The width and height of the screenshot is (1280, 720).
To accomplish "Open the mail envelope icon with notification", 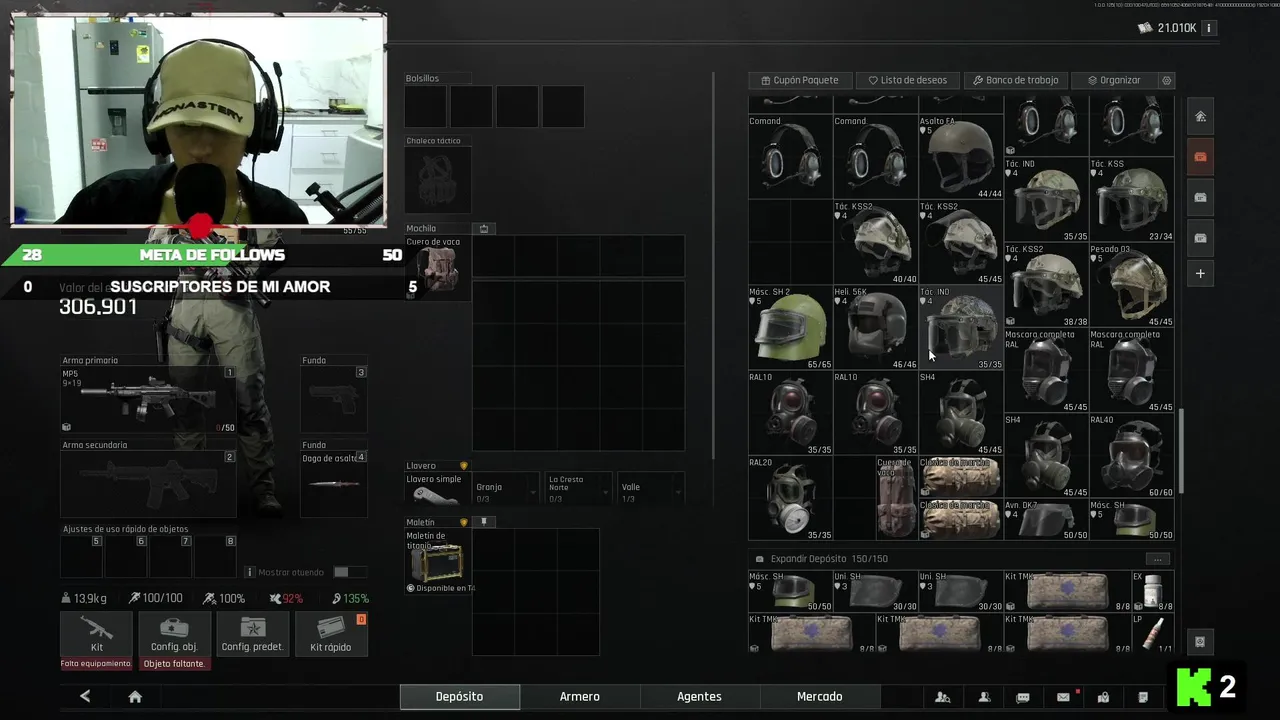I will tap(1063, 697).
